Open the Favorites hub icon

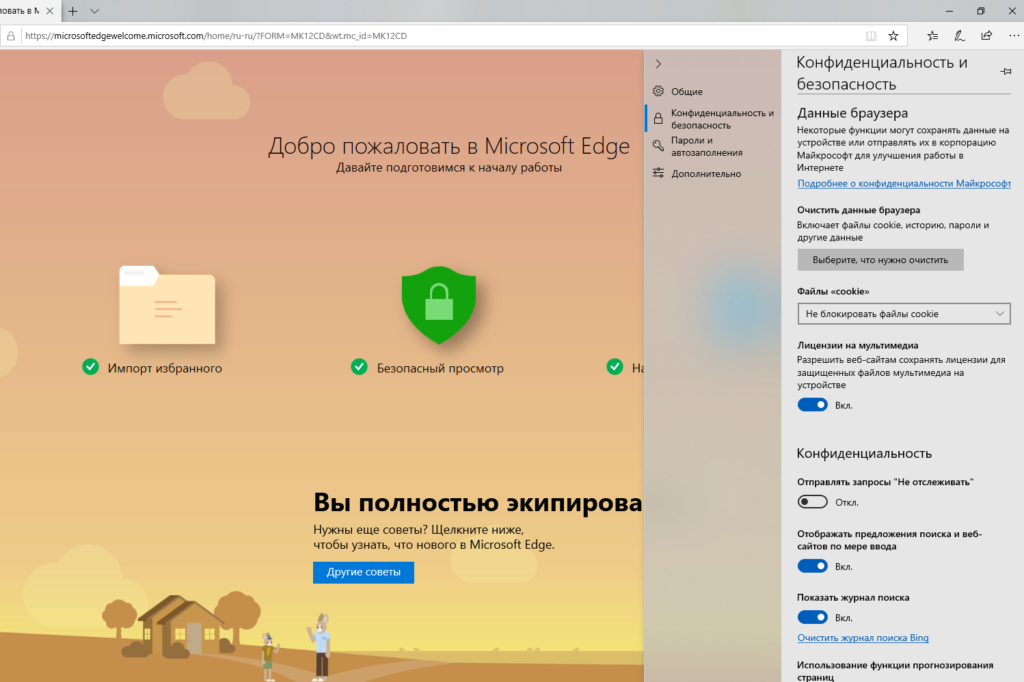(x=932, y=36)
